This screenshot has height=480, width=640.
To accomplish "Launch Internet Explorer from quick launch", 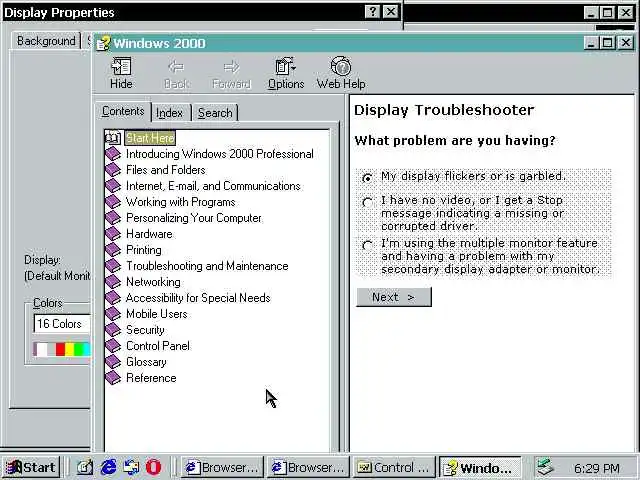I will tap(108, 467).
